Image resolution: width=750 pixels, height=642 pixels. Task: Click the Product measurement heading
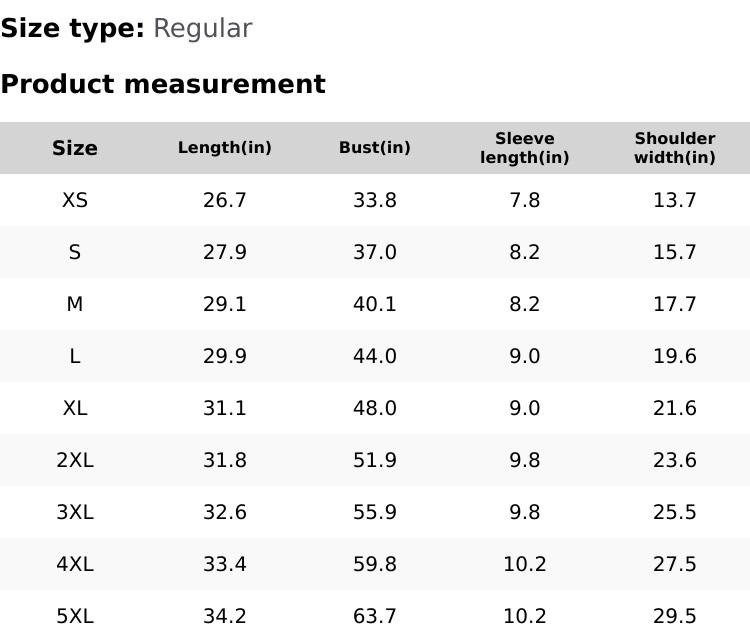point(163,84)
